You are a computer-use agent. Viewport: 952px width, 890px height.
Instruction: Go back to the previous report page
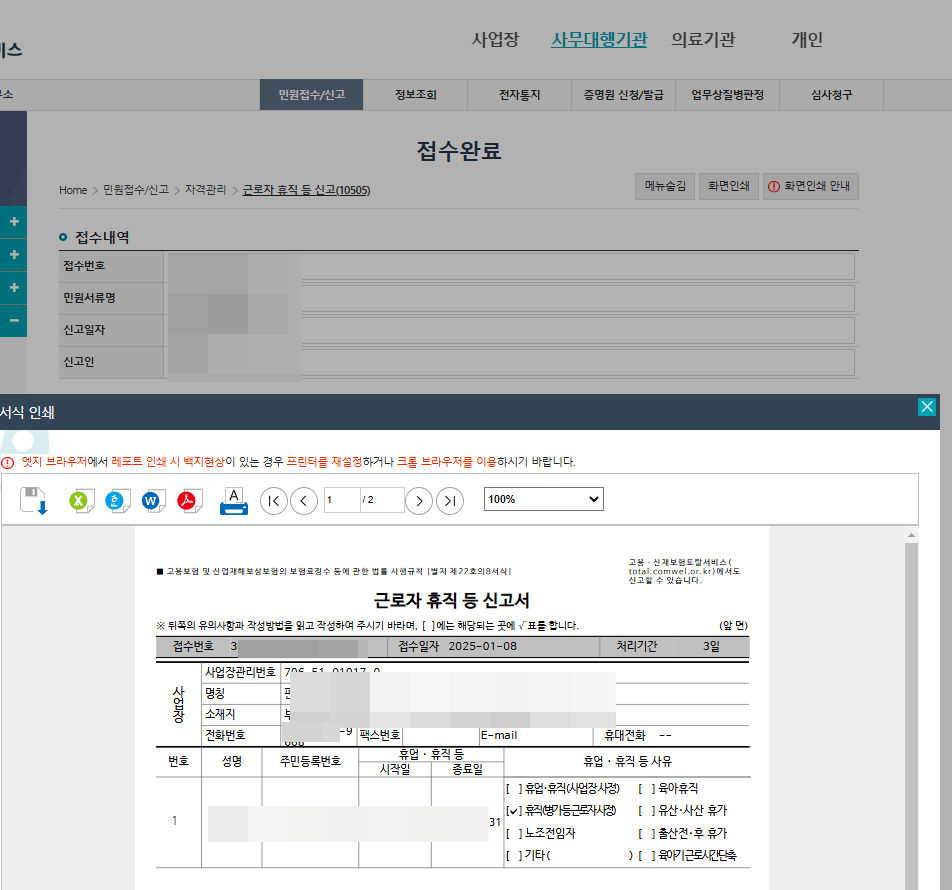tap(303, 500)
